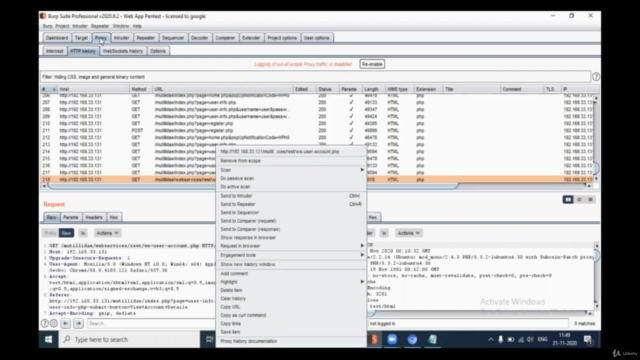
Task: Toggle Pretty view in request pane
Action: tap(50, 233)
